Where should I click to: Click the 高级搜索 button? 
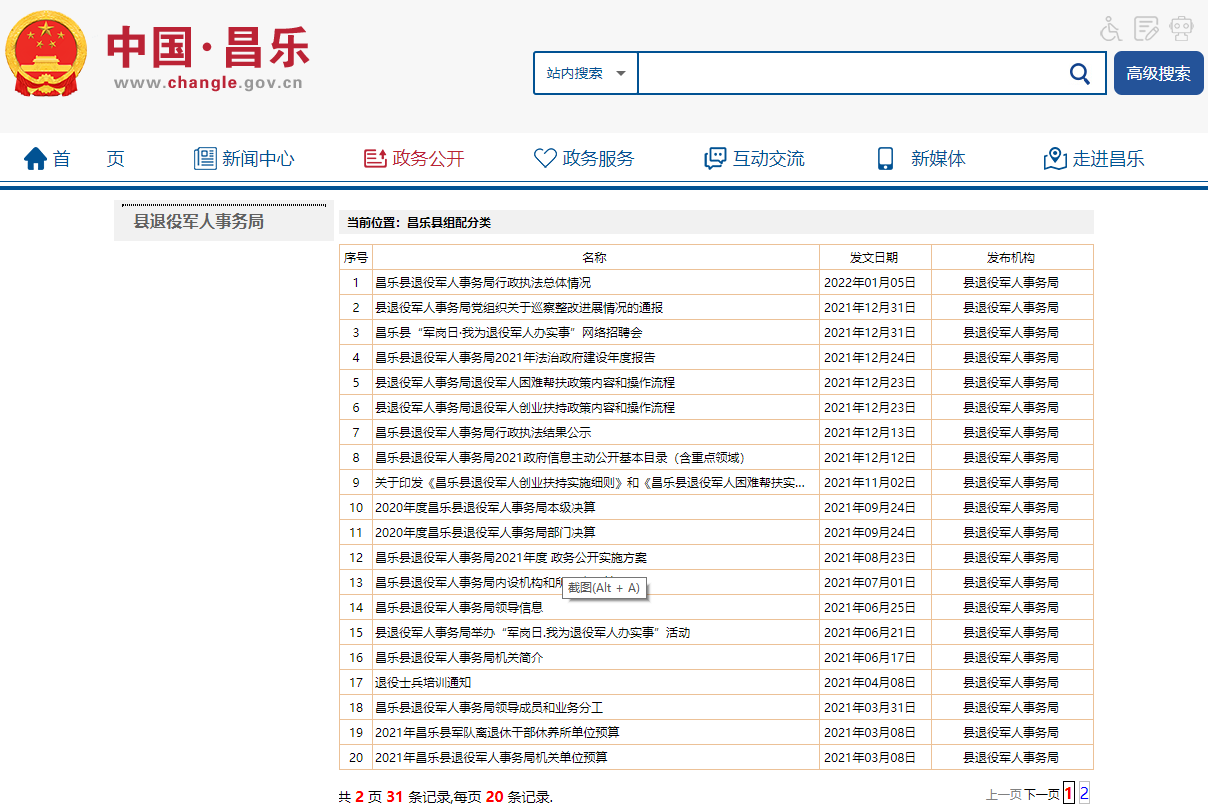1158,73
